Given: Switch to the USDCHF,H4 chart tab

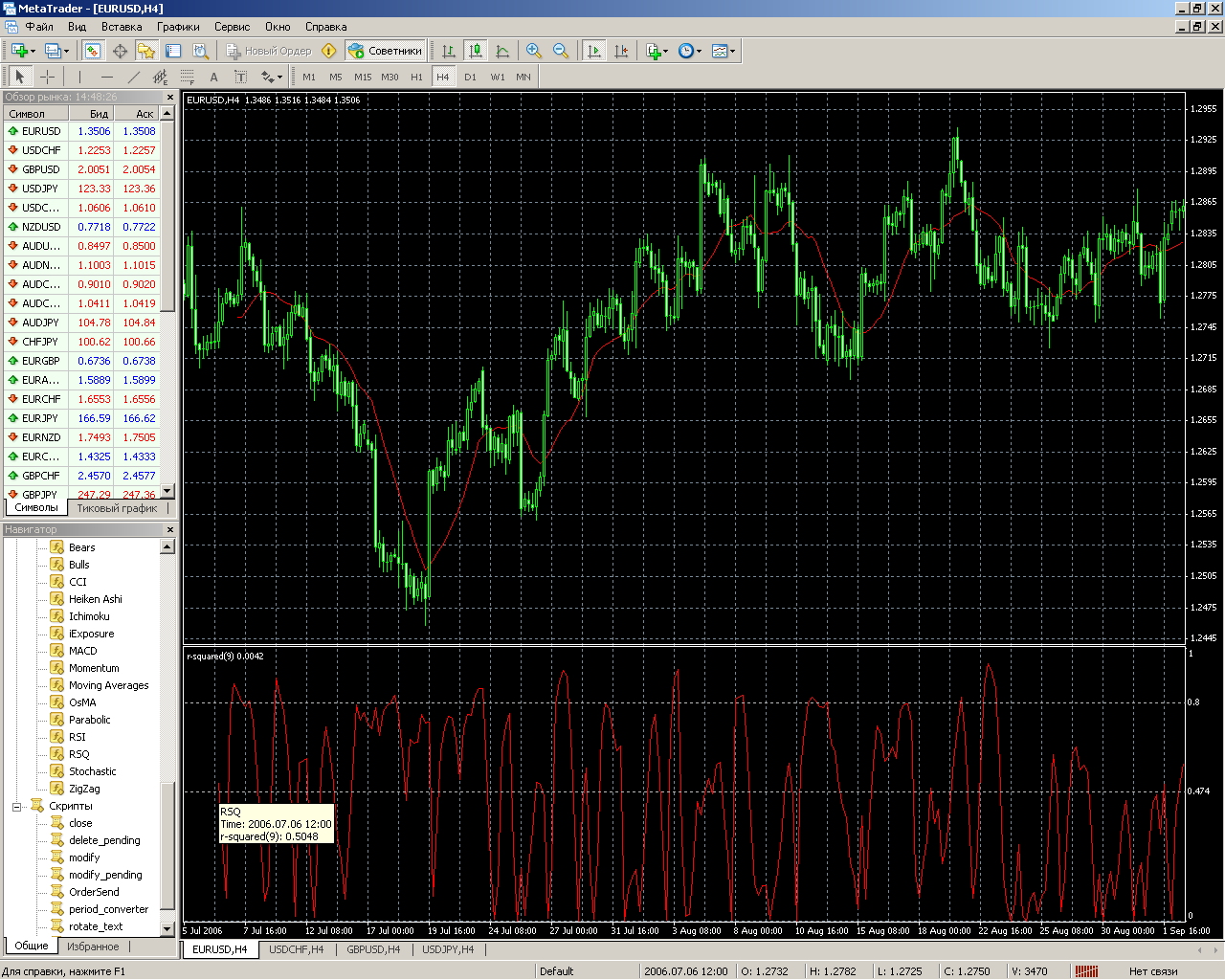Looking at the screenshot, I should point(296,949).
